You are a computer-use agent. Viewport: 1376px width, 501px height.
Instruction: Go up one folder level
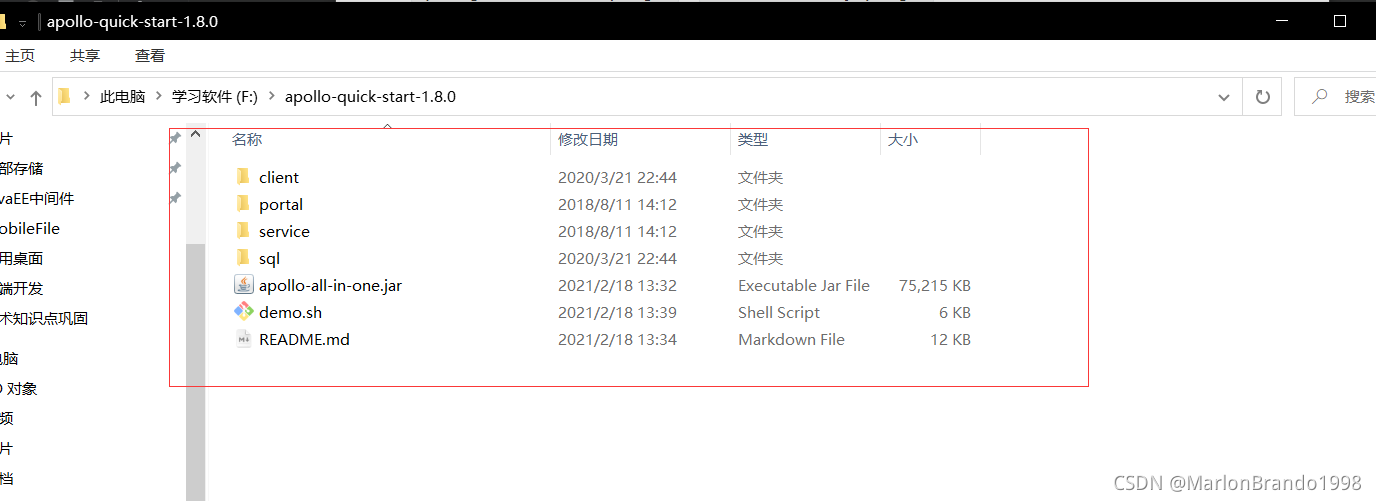coord(36,98)
